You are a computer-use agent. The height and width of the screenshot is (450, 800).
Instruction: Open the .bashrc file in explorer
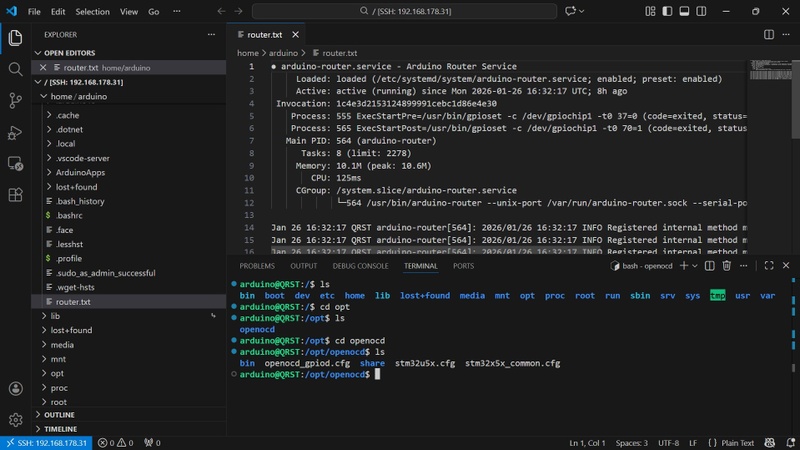(x=69, y=215)
